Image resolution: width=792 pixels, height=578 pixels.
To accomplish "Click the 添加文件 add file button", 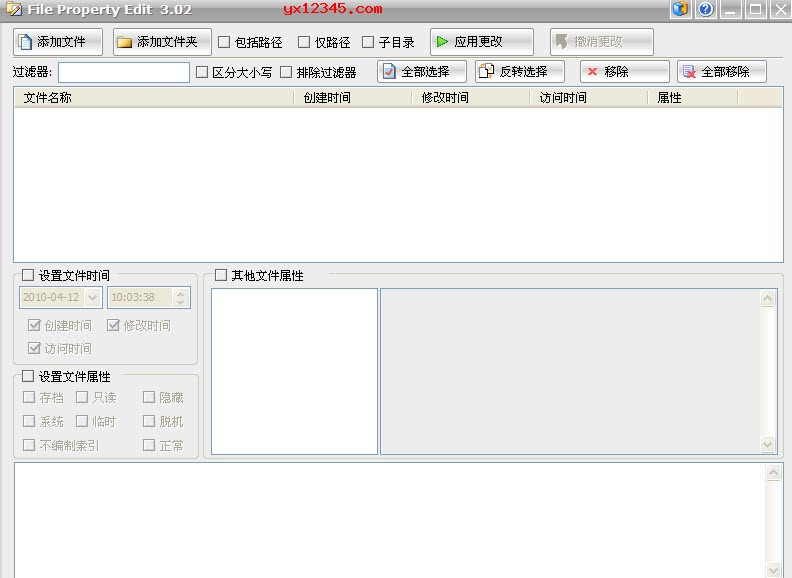I will (58, 42).
